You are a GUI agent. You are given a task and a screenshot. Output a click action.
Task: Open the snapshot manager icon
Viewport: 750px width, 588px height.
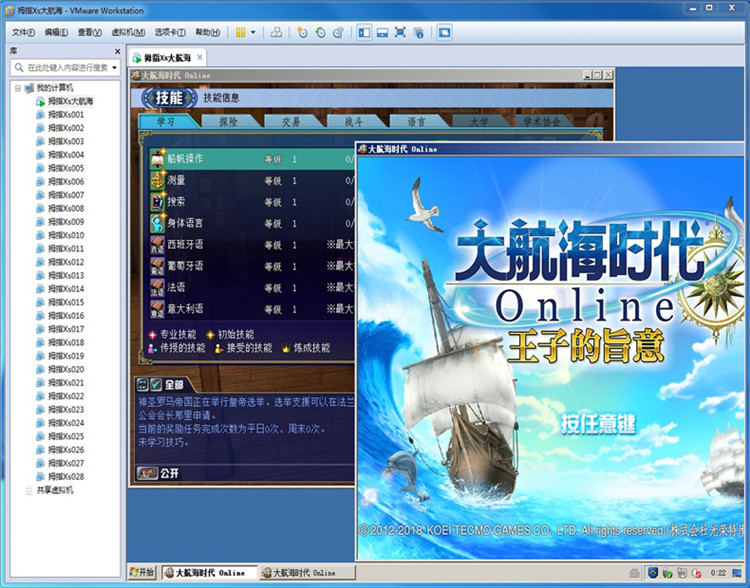(338, 33)
